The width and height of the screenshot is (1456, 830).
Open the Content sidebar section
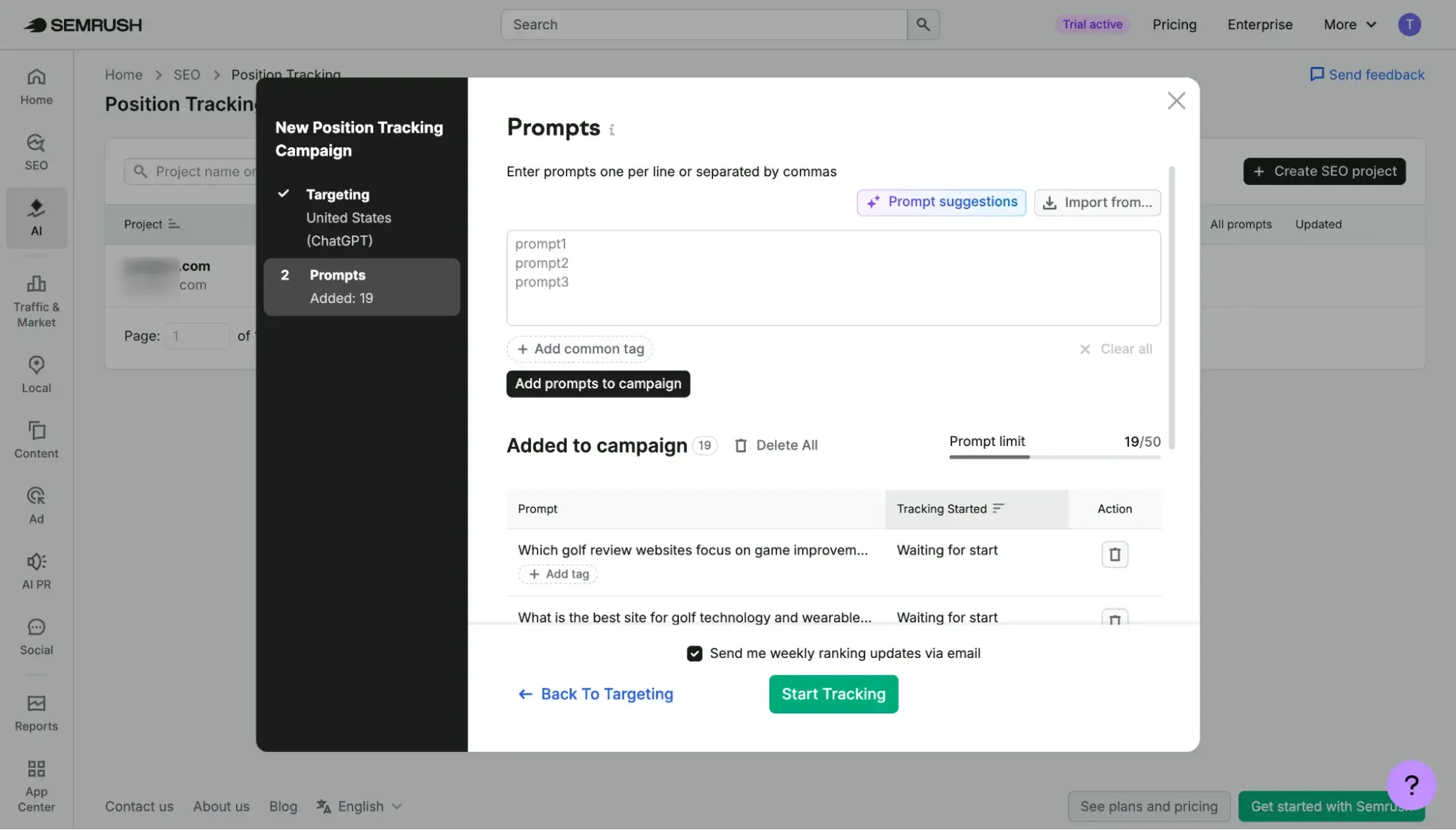pos(36,440)
